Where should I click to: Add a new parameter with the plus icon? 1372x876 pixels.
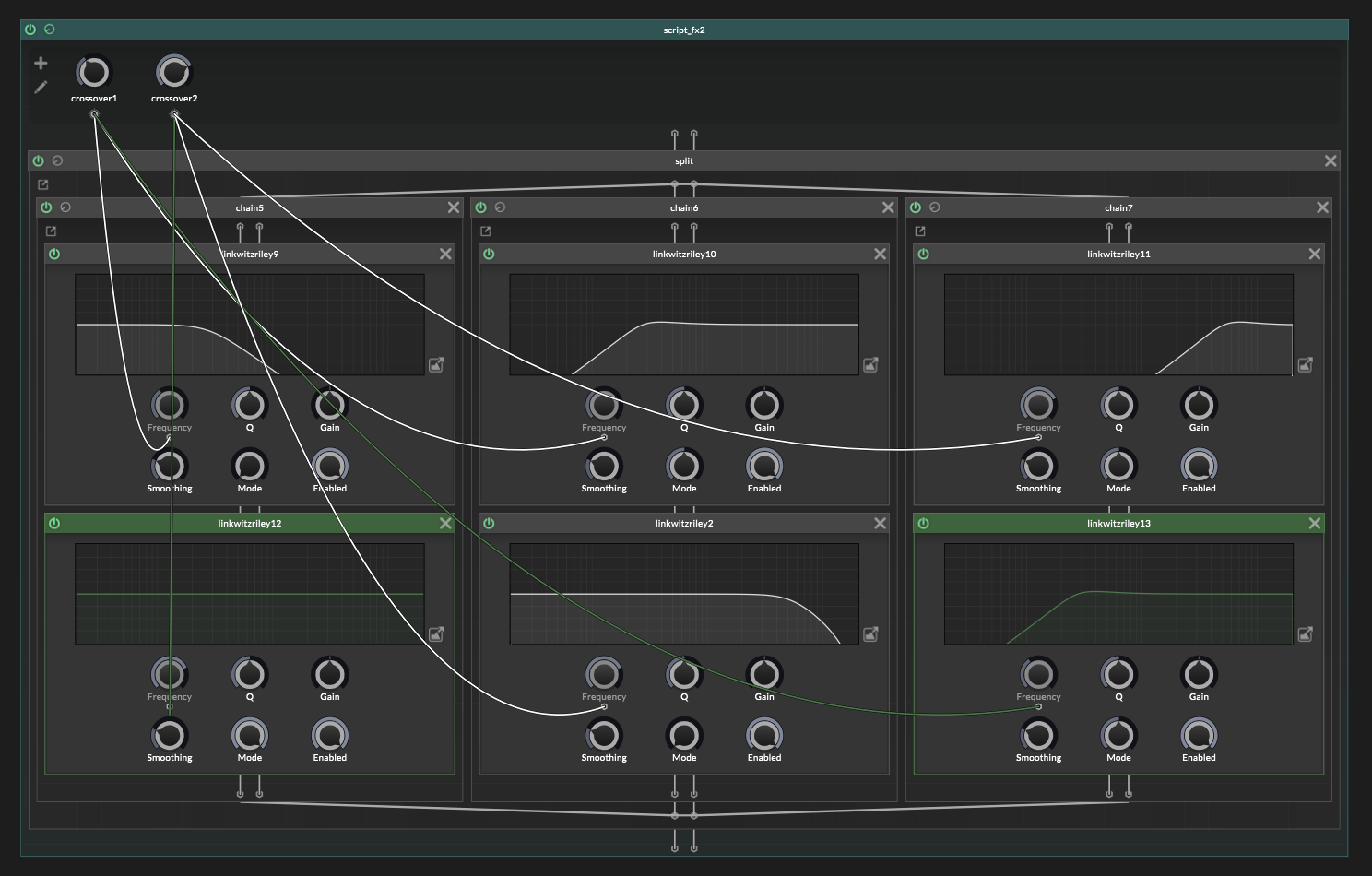tap(41, 63)
